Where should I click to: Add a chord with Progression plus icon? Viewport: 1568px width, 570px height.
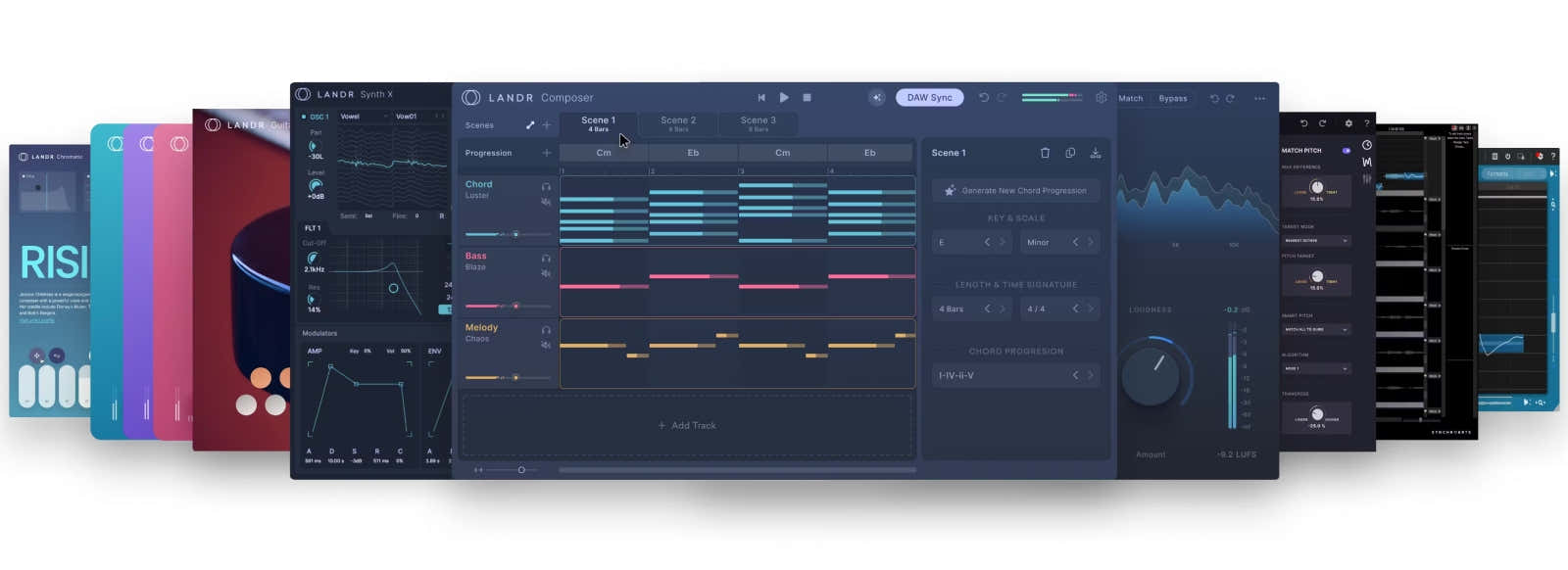pos(547,153)
